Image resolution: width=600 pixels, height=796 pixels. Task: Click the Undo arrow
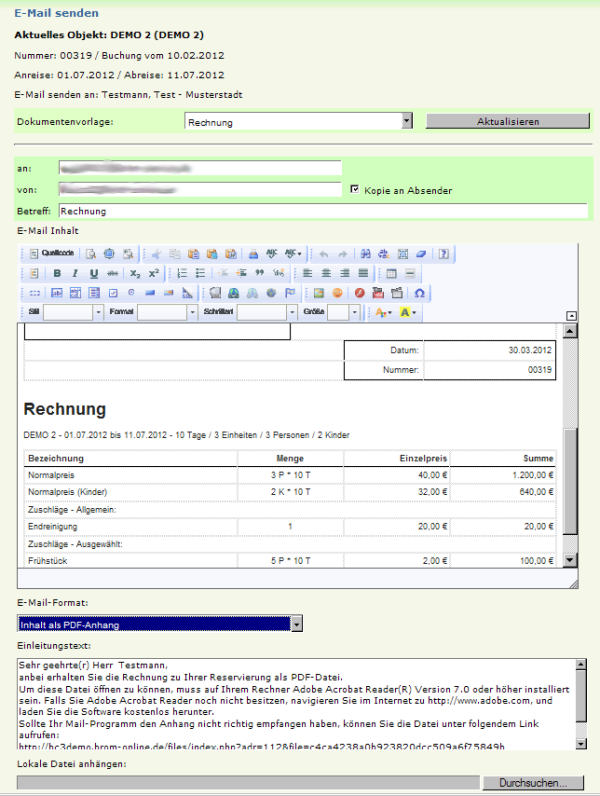tap(323, 254)
